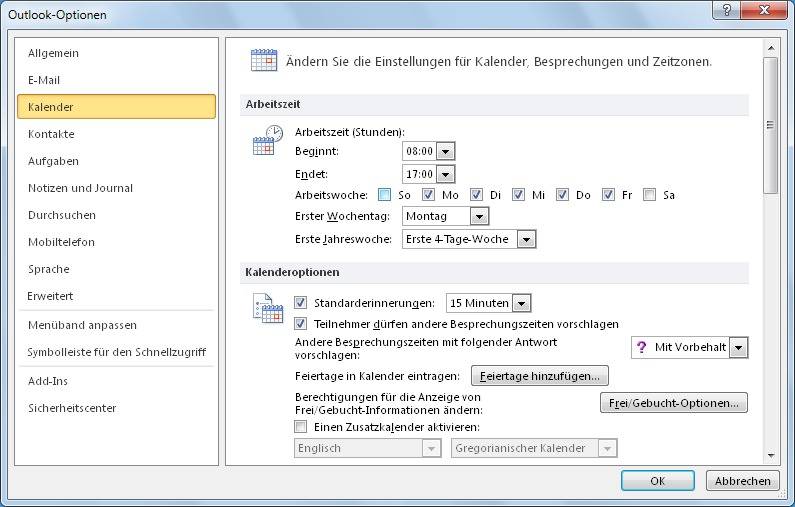The height and width of the screenshot is (507, 795).
Task: Uncheck the Do workweek checkbox
Action: [x=562, y=195]
